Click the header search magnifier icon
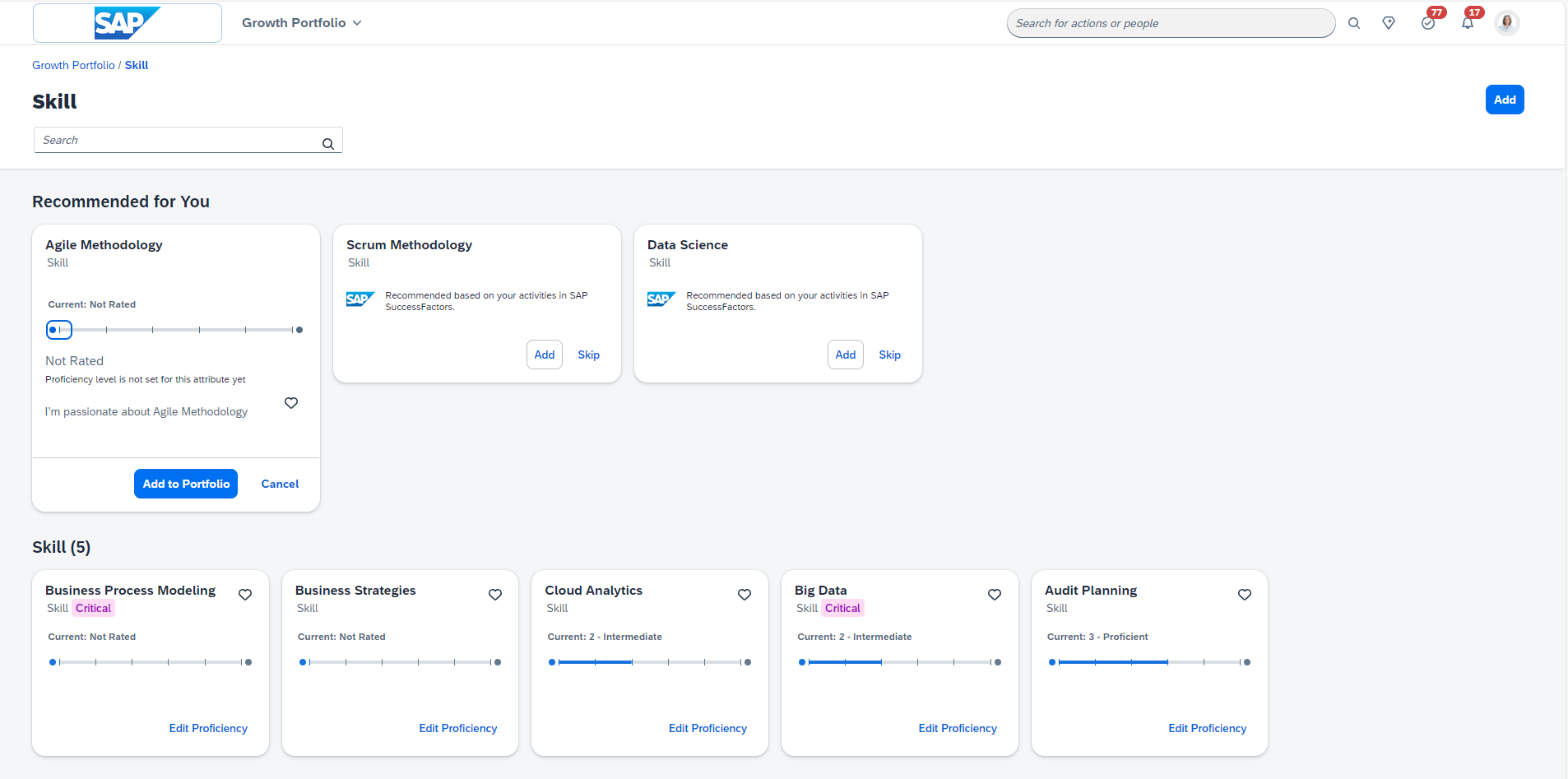 (1353, 23)
